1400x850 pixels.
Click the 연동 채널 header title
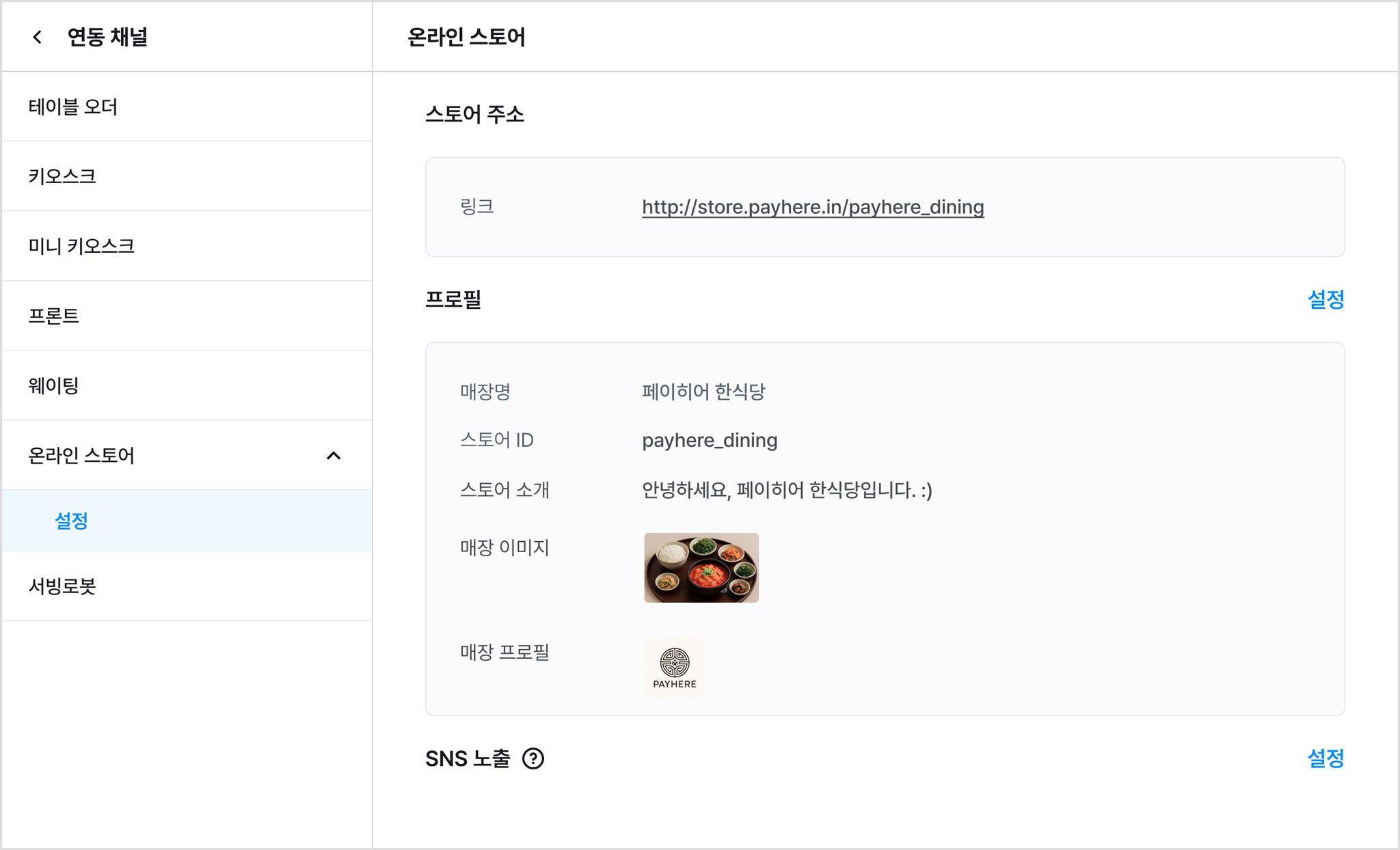pyautogui.click(x=107, y=37)
